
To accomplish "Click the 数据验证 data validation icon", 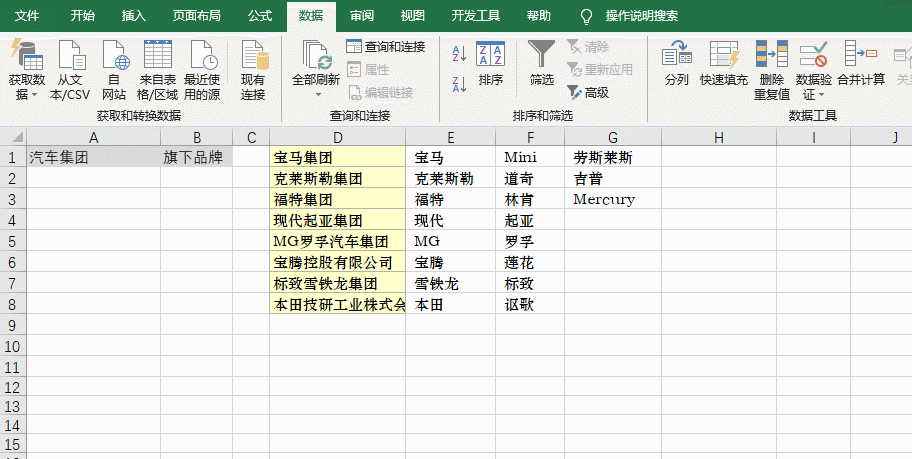I will point(813,54).
